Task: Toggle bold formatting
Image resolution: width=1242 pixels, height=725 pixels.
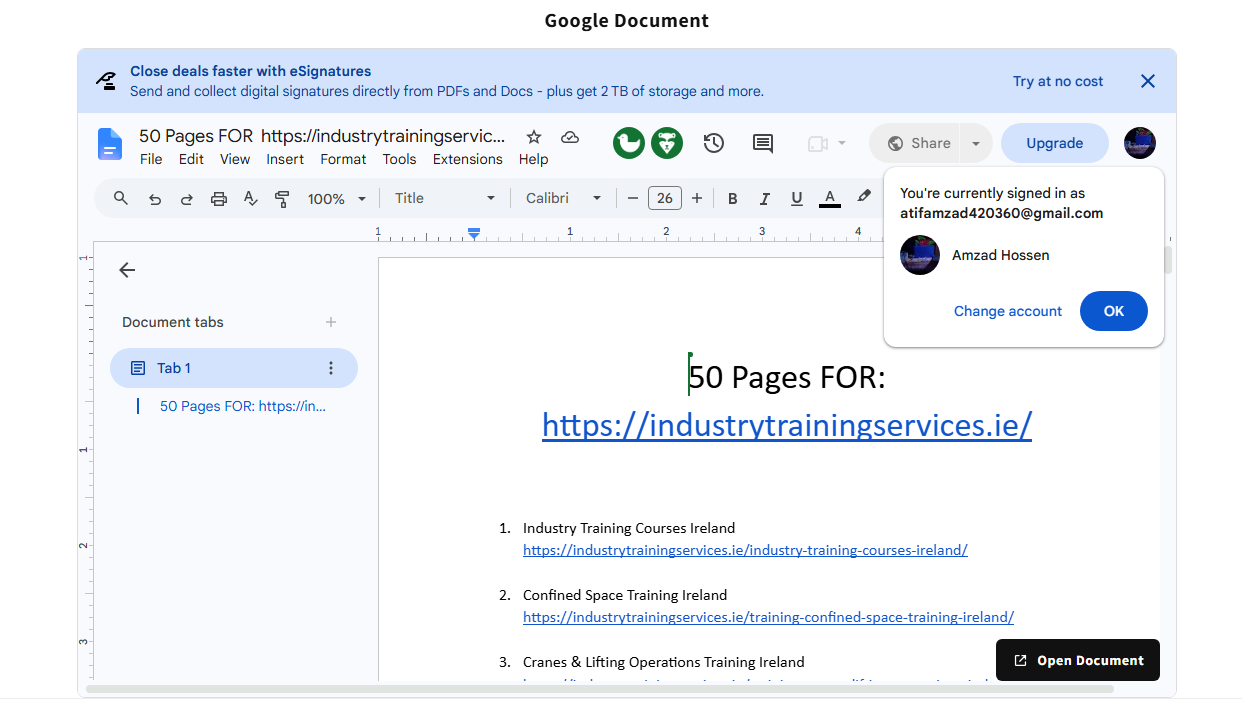Action: (733, 199)
